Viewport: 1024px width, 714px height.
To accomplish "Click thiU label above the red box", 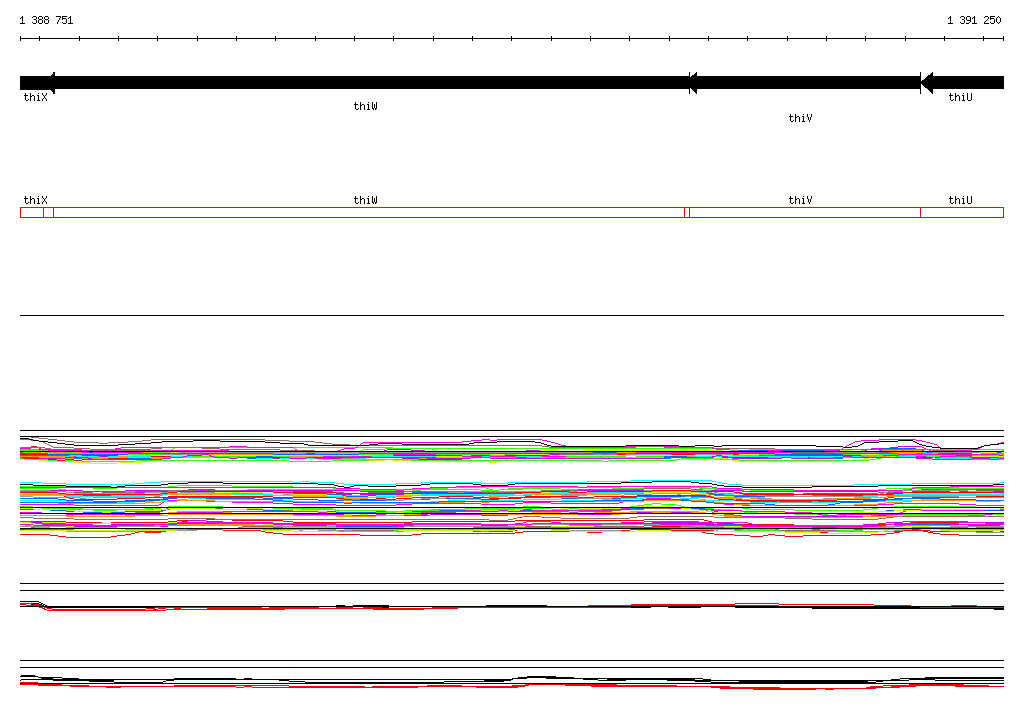I will pyautogui.click(x=960, y=200).
